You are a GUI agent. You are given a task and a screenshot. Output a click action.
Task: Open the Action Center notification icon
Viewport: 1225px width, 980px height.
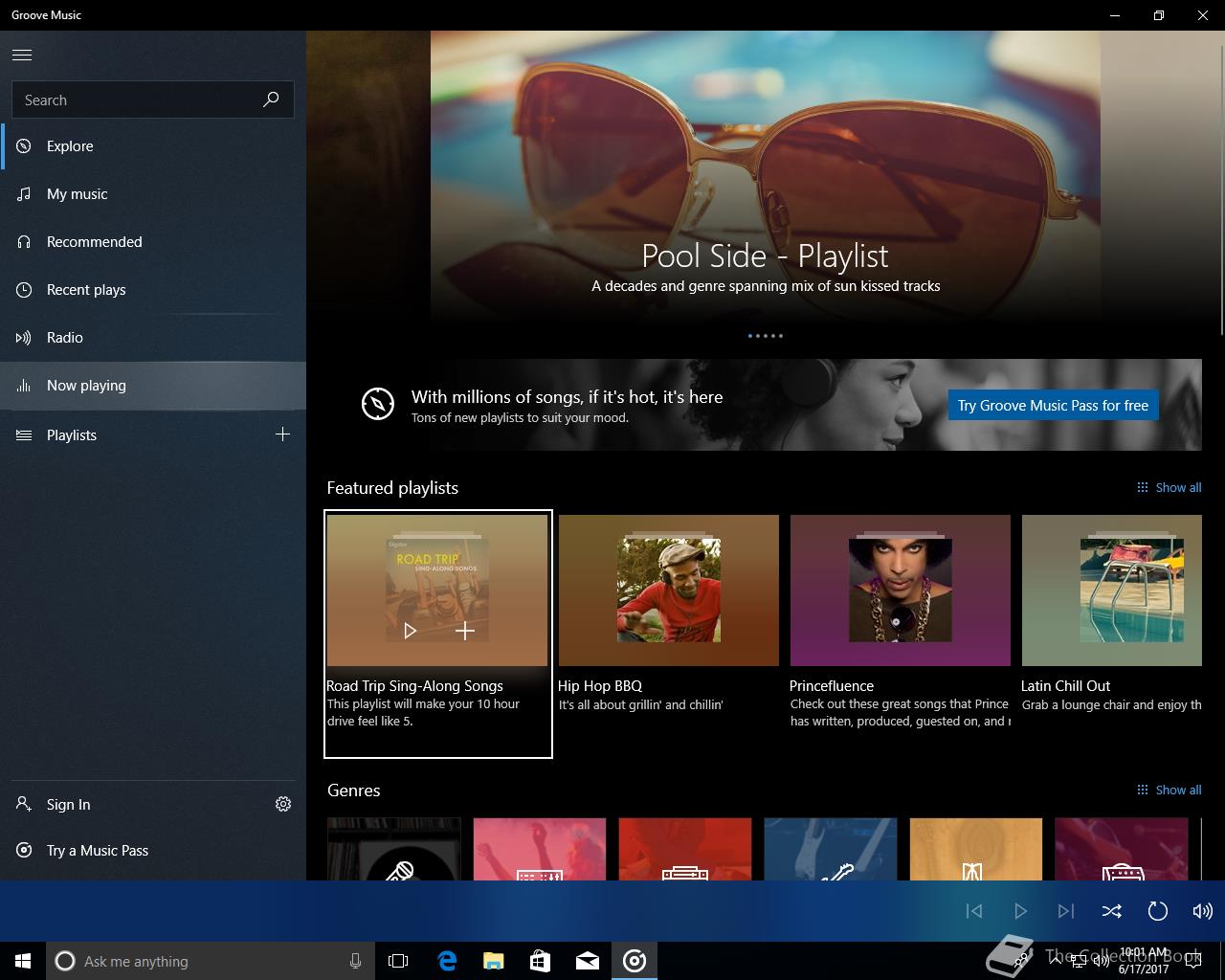1193,961
